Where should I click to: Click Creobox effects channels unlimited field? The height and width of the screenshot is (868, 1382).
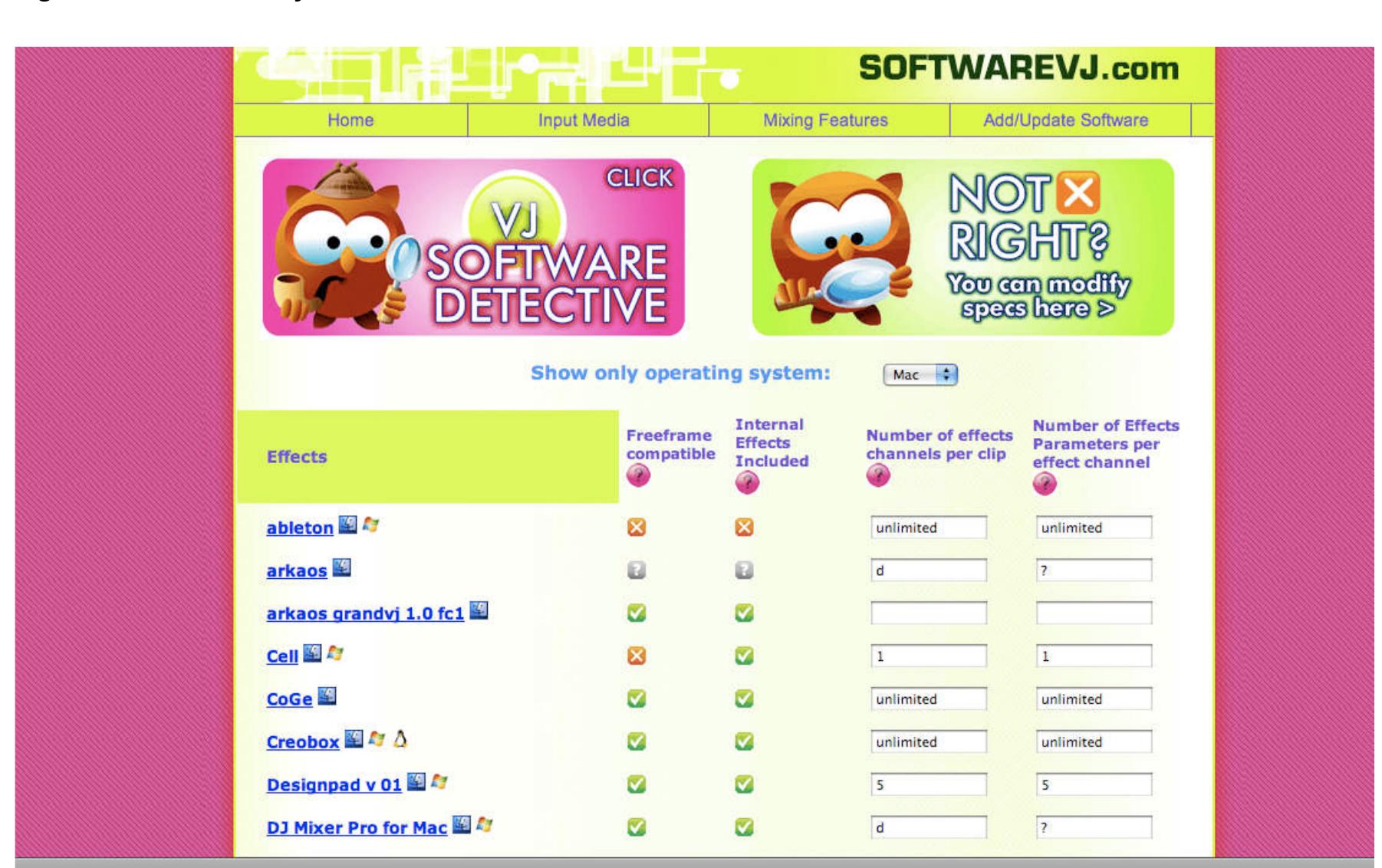point(928,742)
